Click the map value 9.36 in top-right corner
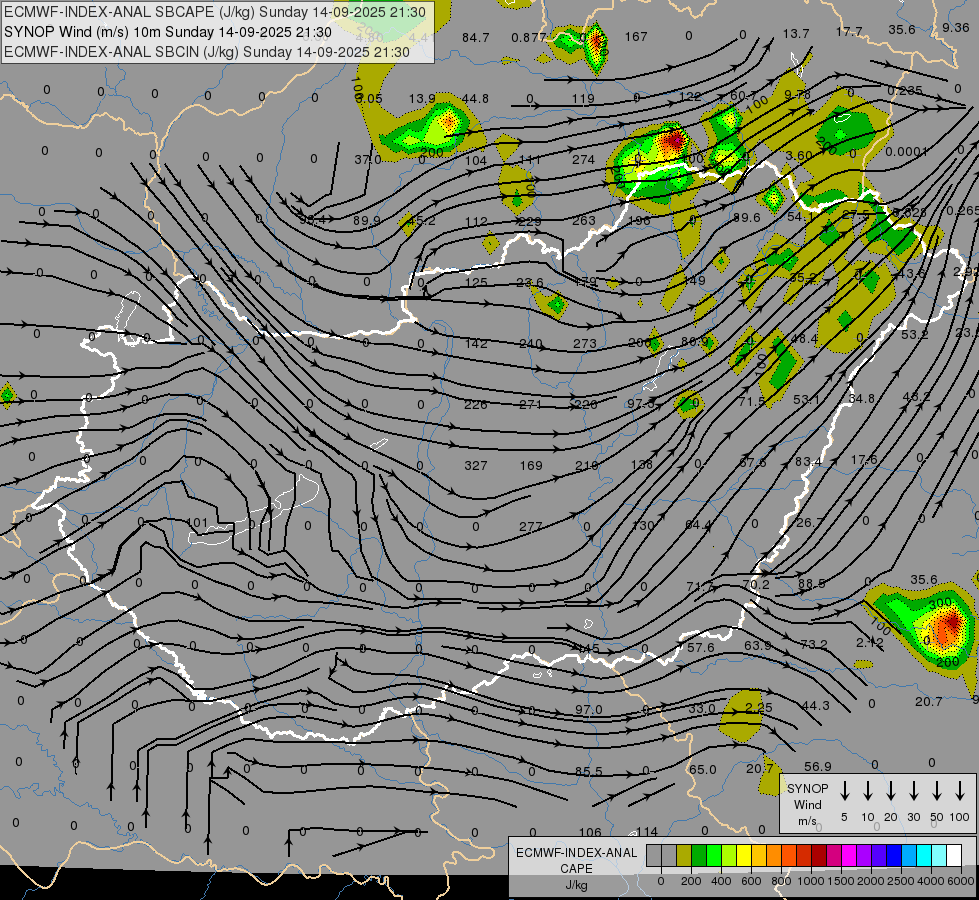This screenshot has height=900, width=979. [x=955, y=27]
